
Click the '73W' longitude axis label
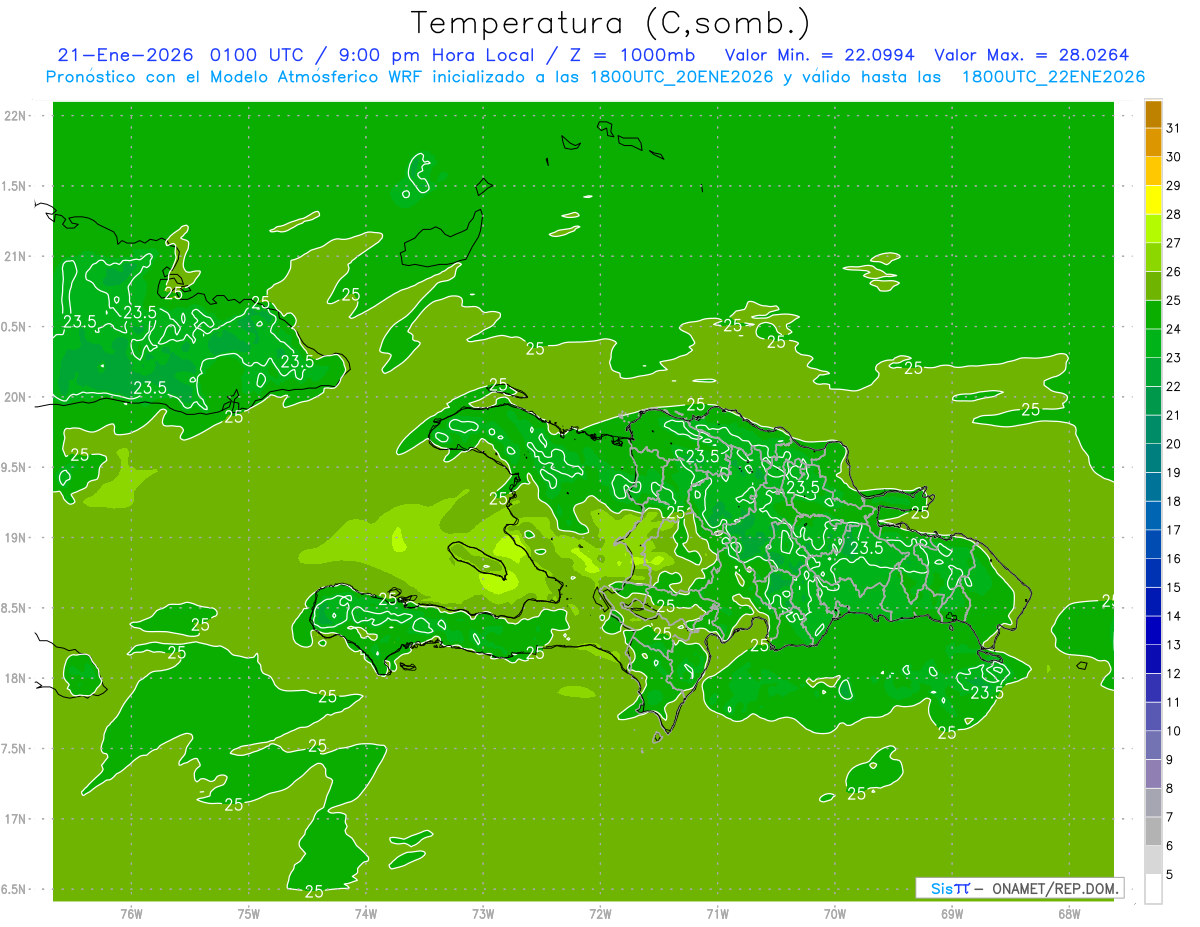[483, 913]
